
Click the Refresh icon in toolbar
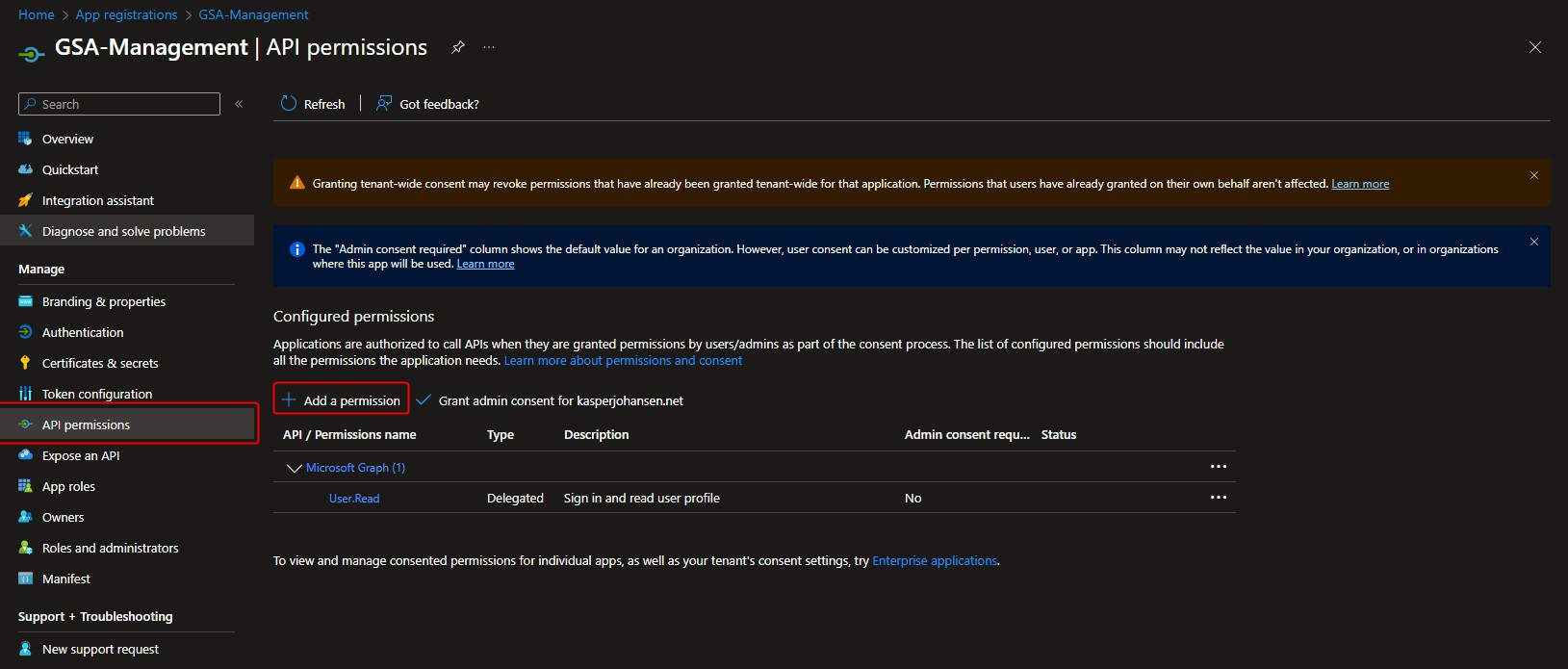pos(289,104)
